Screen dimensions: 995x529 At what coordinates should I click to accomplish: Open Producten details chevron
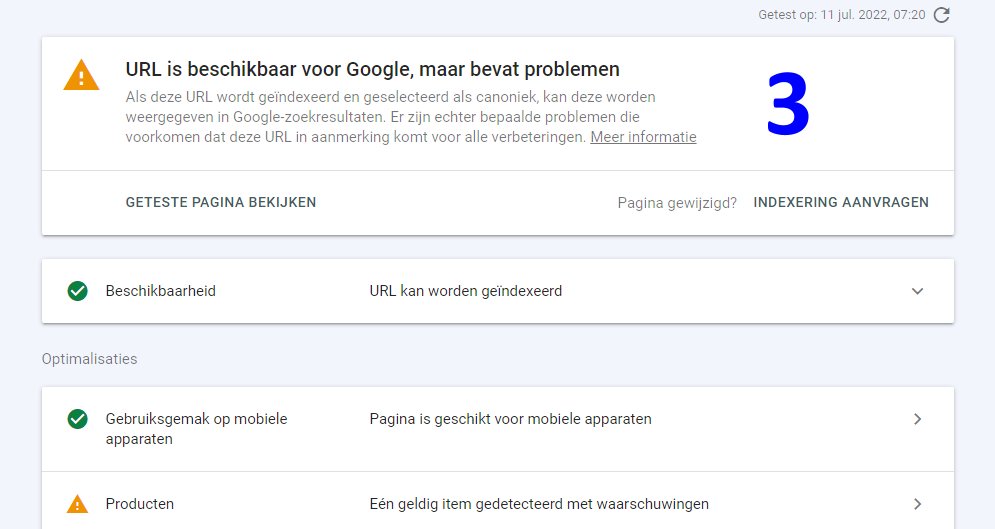pyautogui.click(x=917, y=504)
